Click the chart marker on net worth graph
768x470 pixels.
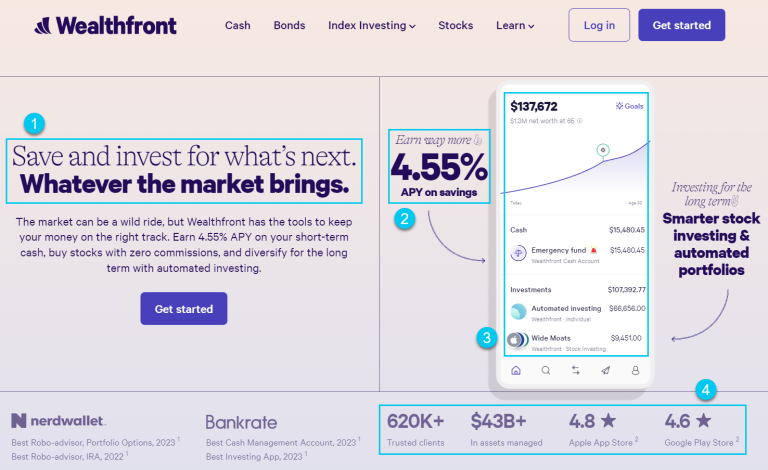603,150
